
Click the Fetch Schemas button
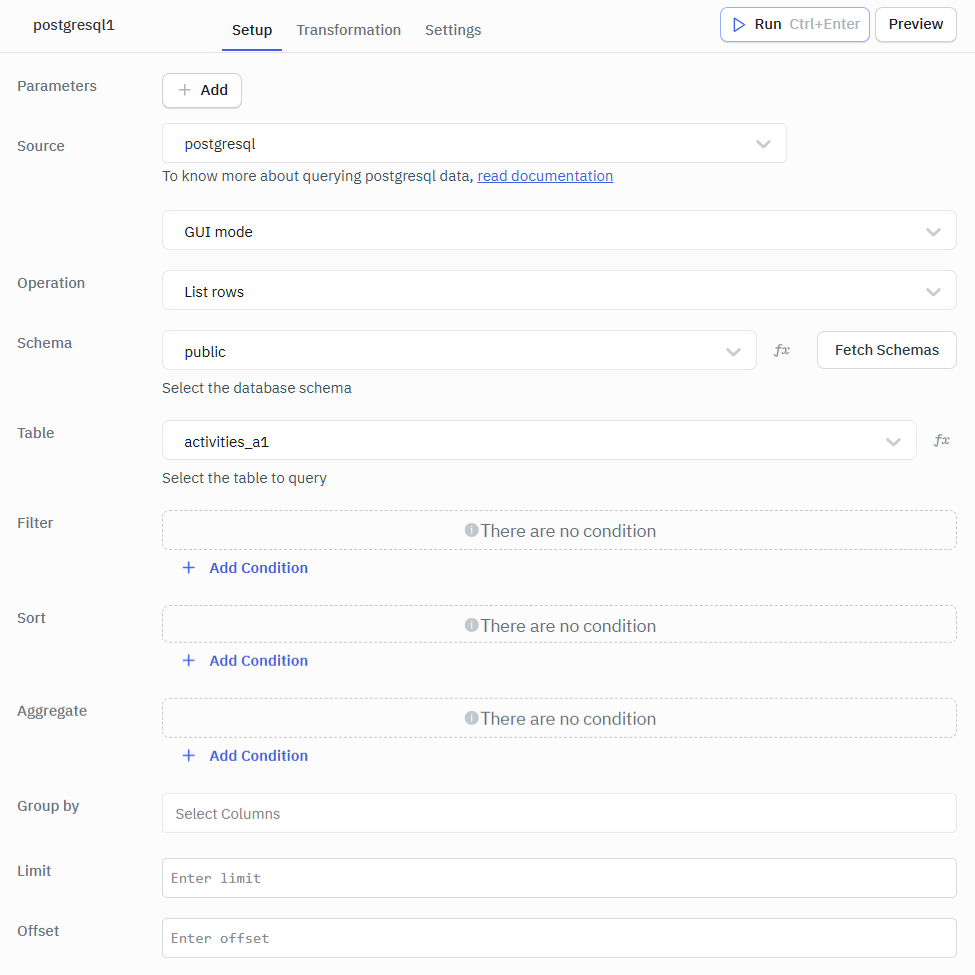point(886,349)
